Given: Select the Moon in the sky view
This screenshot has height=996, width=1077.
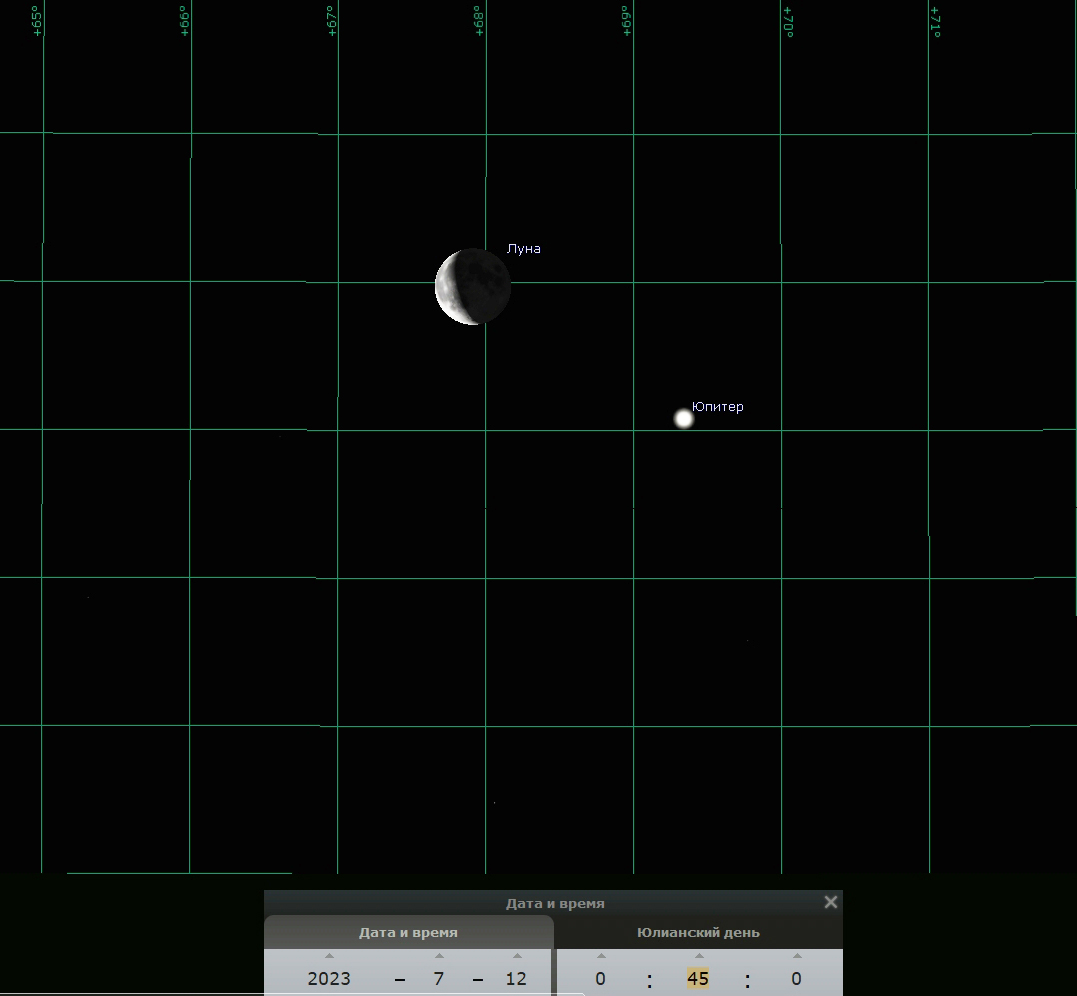Looking at the screenshot, I should [x=473, y=286].
